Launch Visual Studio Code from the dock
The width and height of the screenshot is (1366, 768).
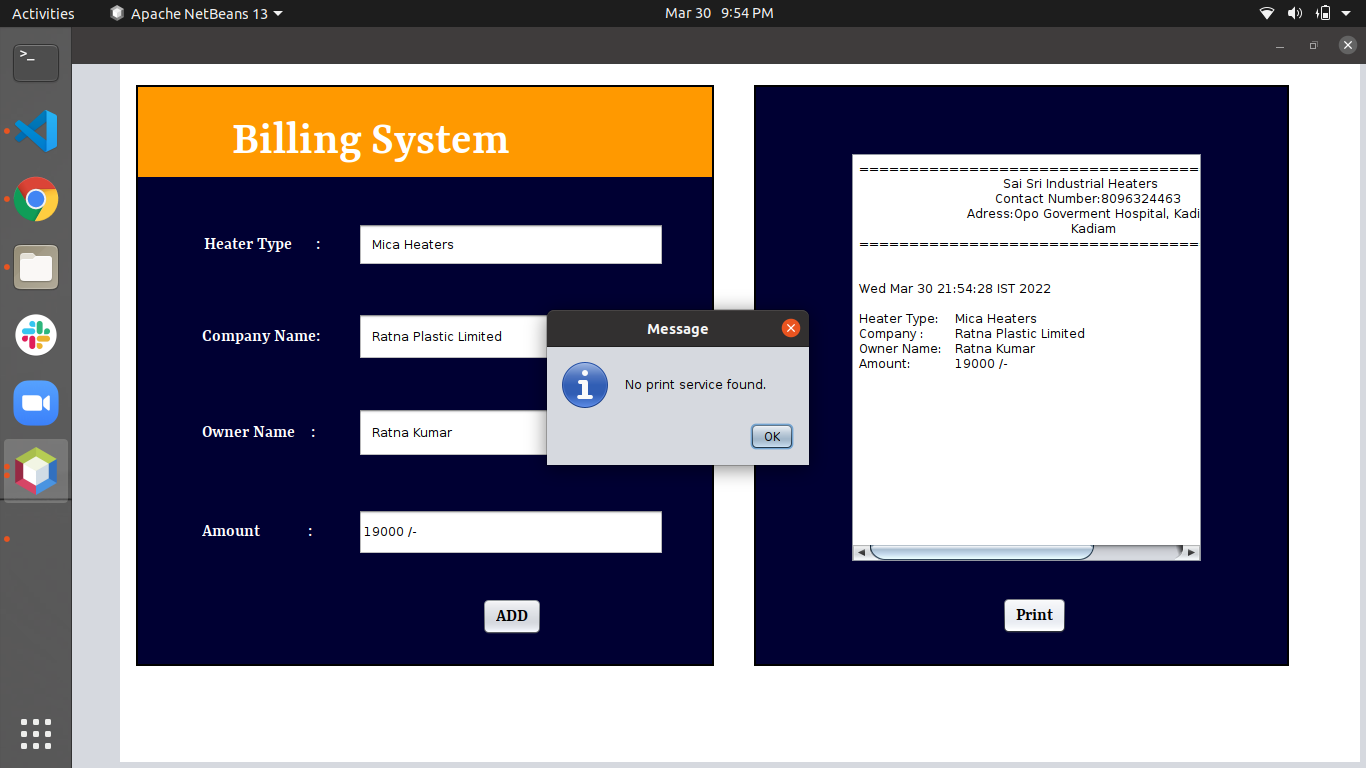click(x=35, y=131)
